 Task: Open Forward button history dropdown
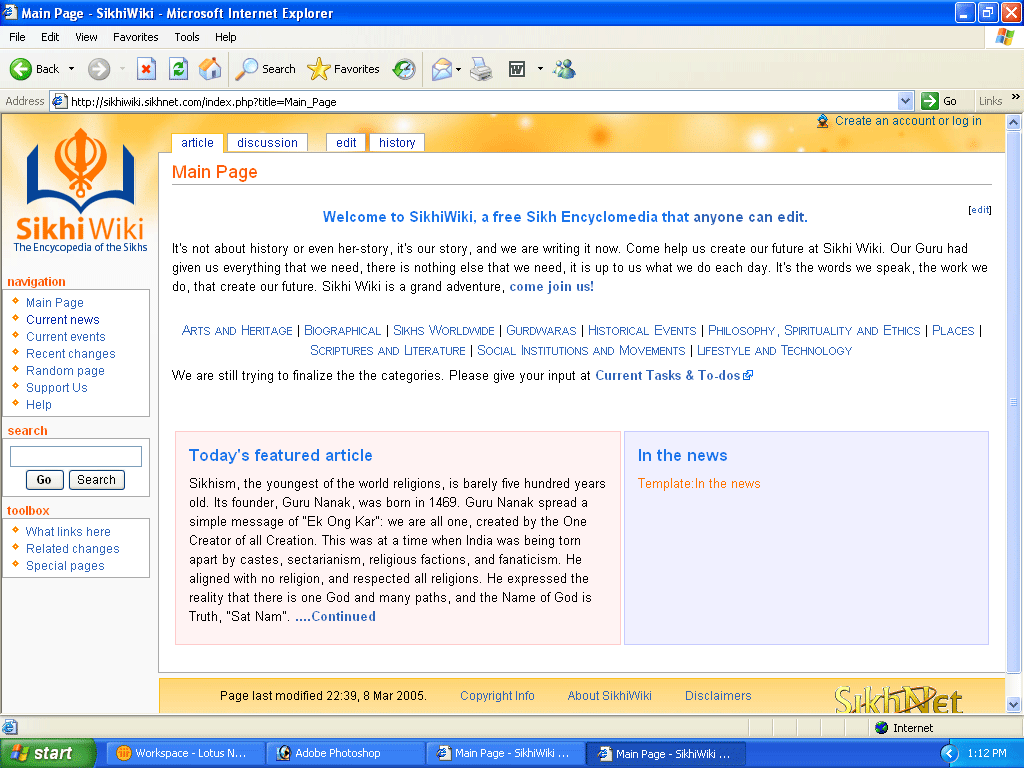[x=122, y=69]
